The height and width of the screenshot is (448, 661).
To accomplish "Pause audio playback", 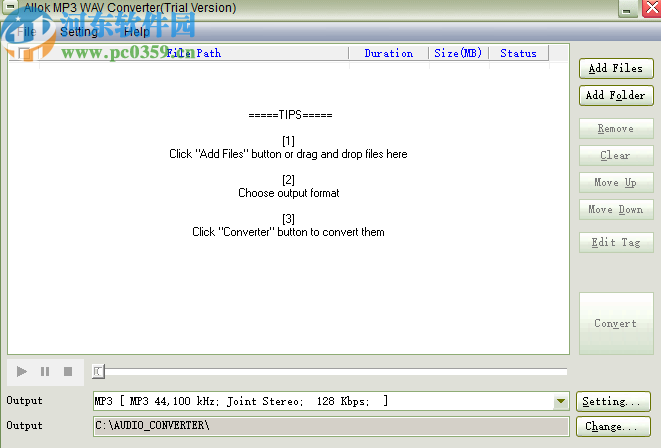I will 45,372.
